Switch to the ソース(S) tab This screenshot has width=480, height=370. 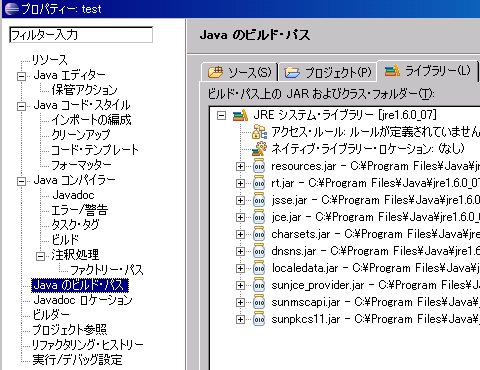click(x=239, y=72)
